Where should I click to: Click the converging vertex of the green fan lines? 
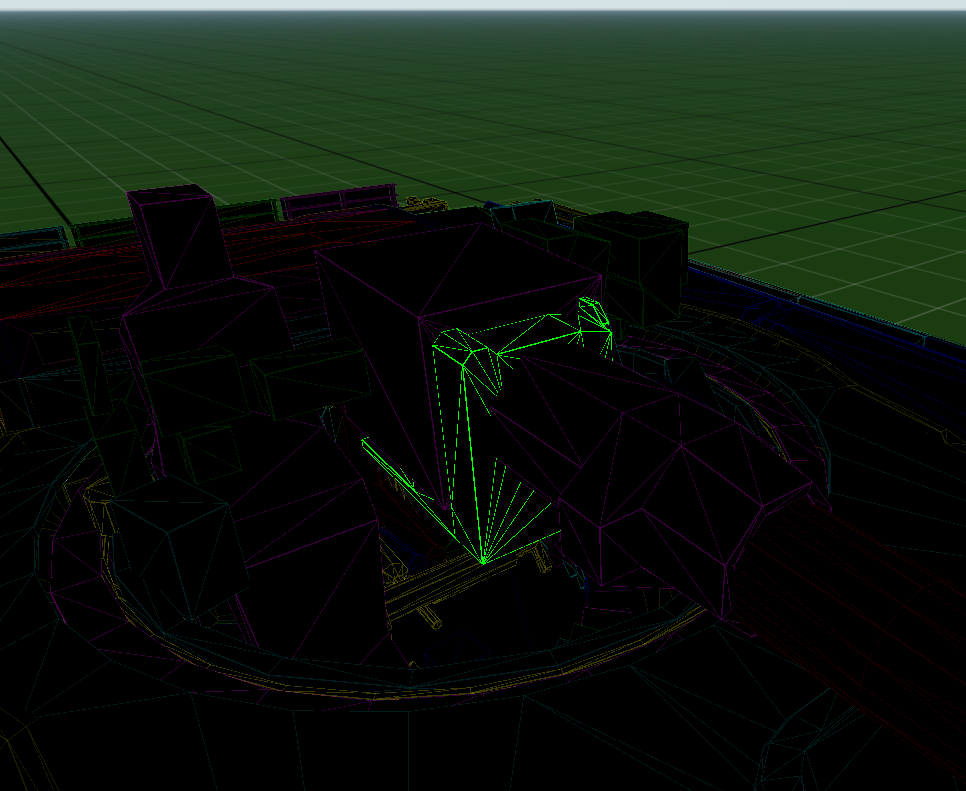point(483,563)
